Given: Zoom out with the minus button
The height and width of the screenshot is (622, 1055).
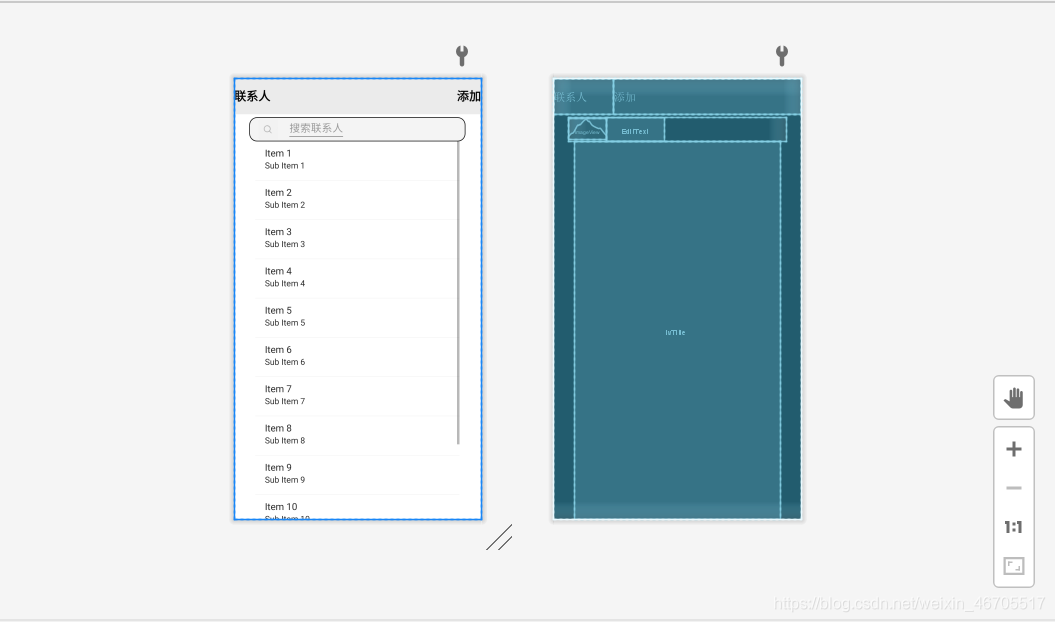Looking at the screenshot, I should 1013,488.
